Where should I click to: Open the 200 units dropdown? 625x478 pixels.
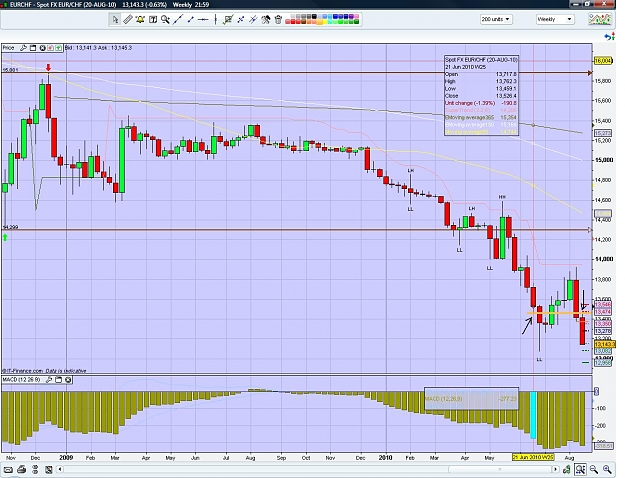496,19
